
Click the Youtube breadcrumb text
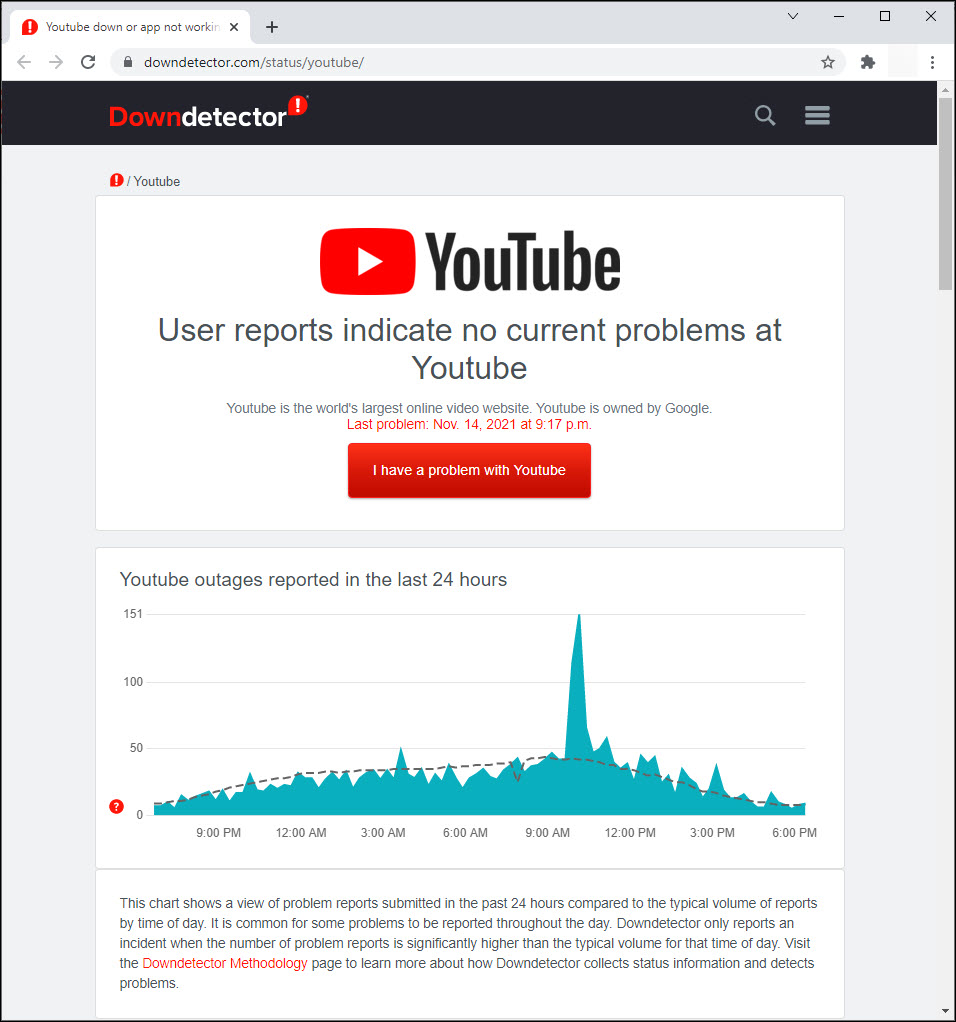(x=156, y=181)
